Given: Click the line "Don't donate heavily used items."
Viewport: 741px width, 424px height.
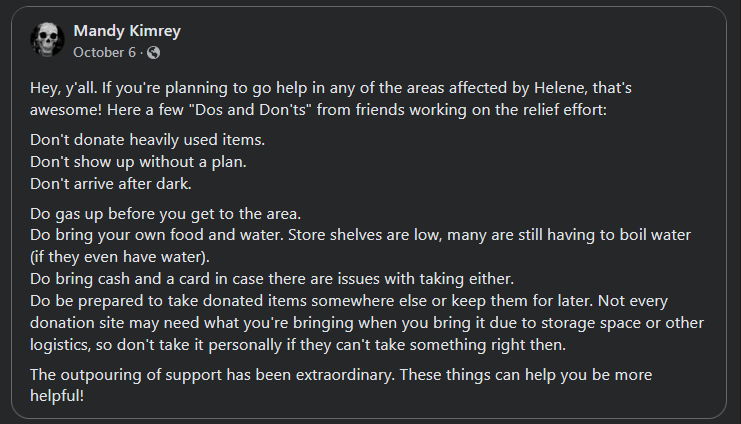Looking at the screenshot, I should tap(148, 138).
